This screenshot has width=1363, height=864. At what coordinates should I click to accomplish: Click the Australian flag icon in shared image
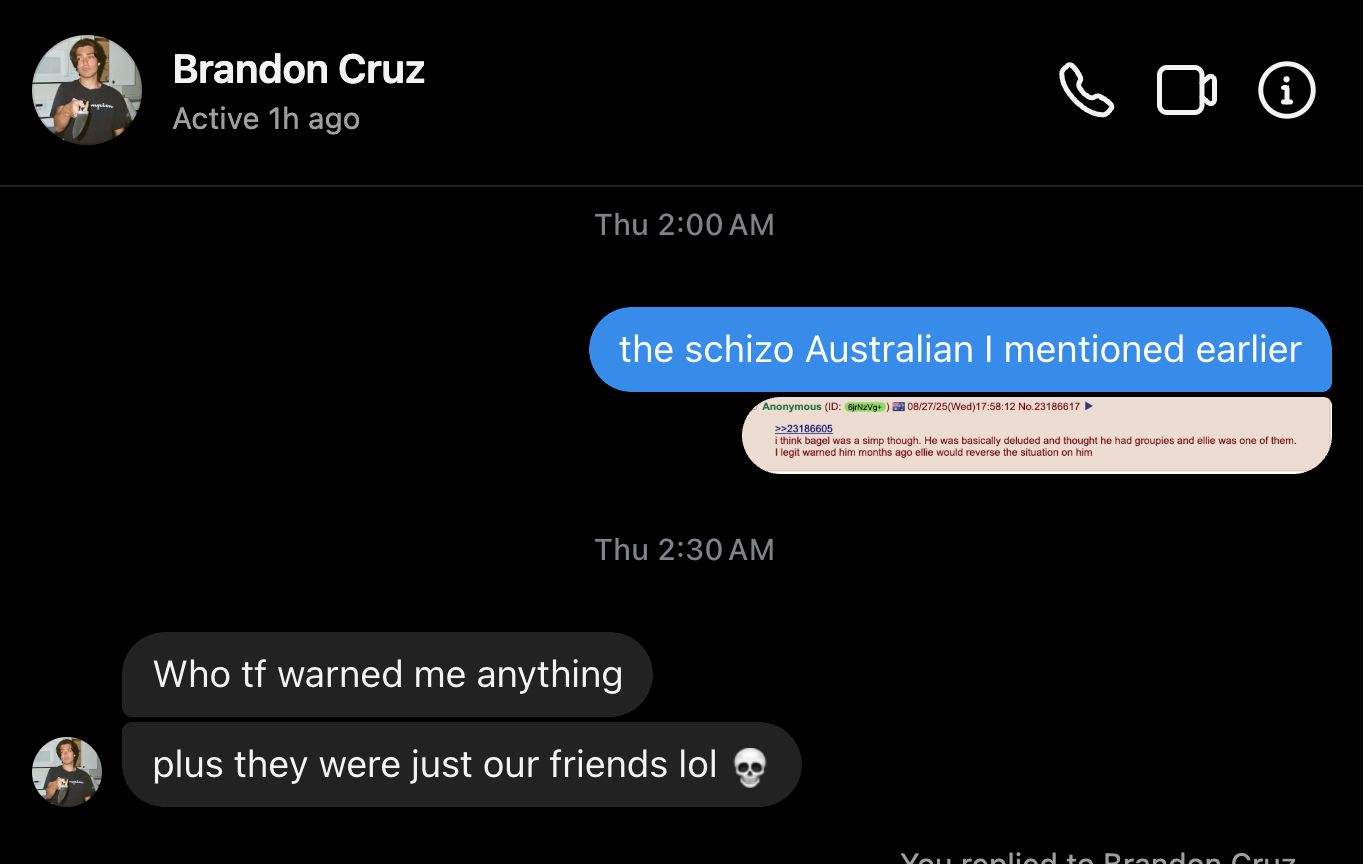click(x=898, y=407)
